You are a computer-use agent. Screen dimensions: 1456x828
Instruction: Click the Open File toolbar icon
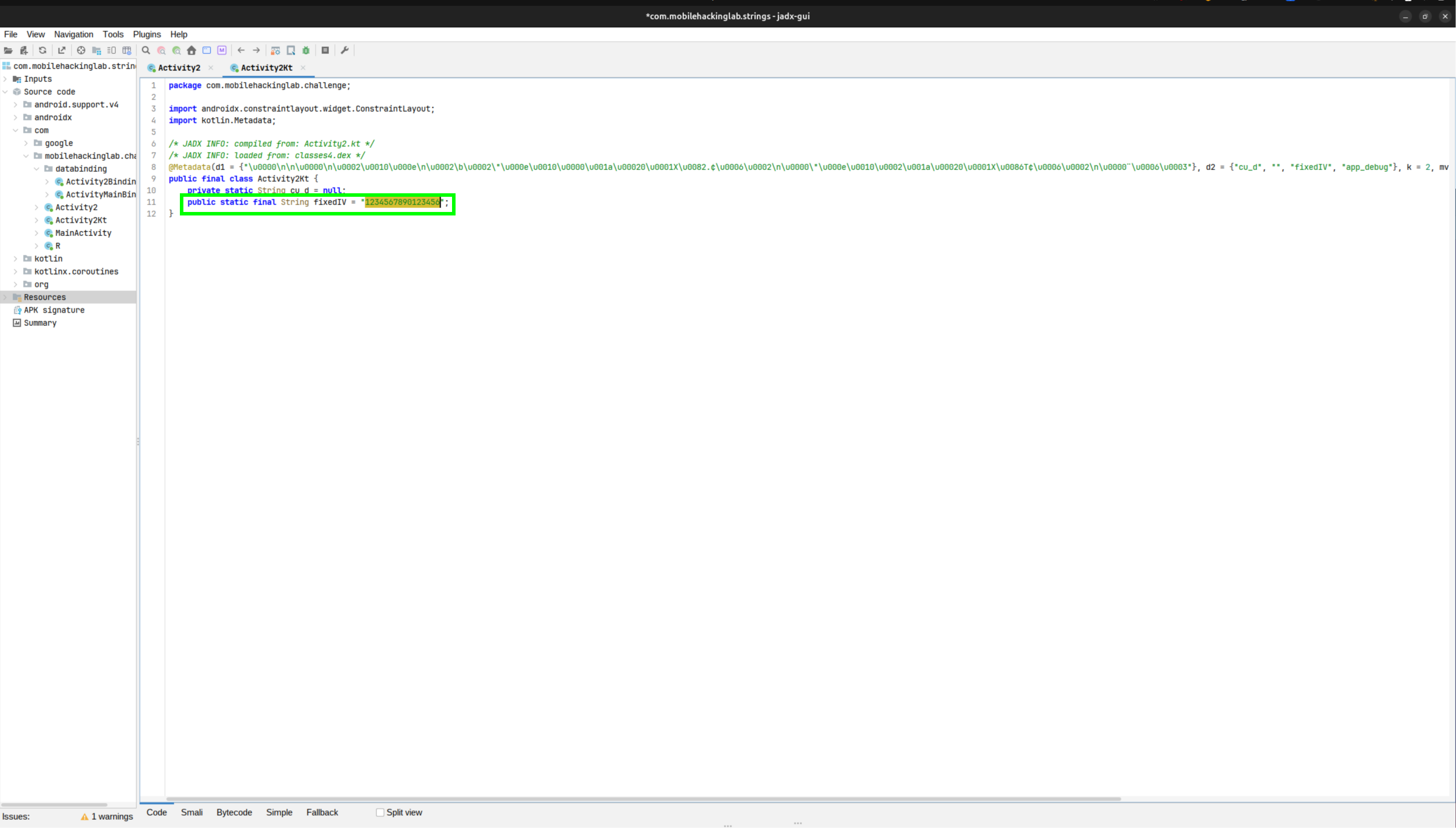(8, 51)
